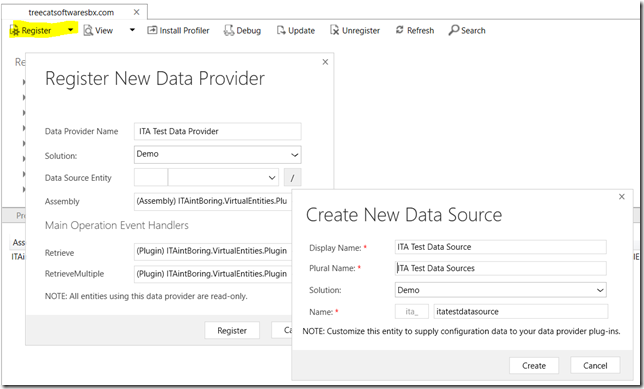
Task: Click the ita_ prefix box
Action: click(x=412, y=311)
